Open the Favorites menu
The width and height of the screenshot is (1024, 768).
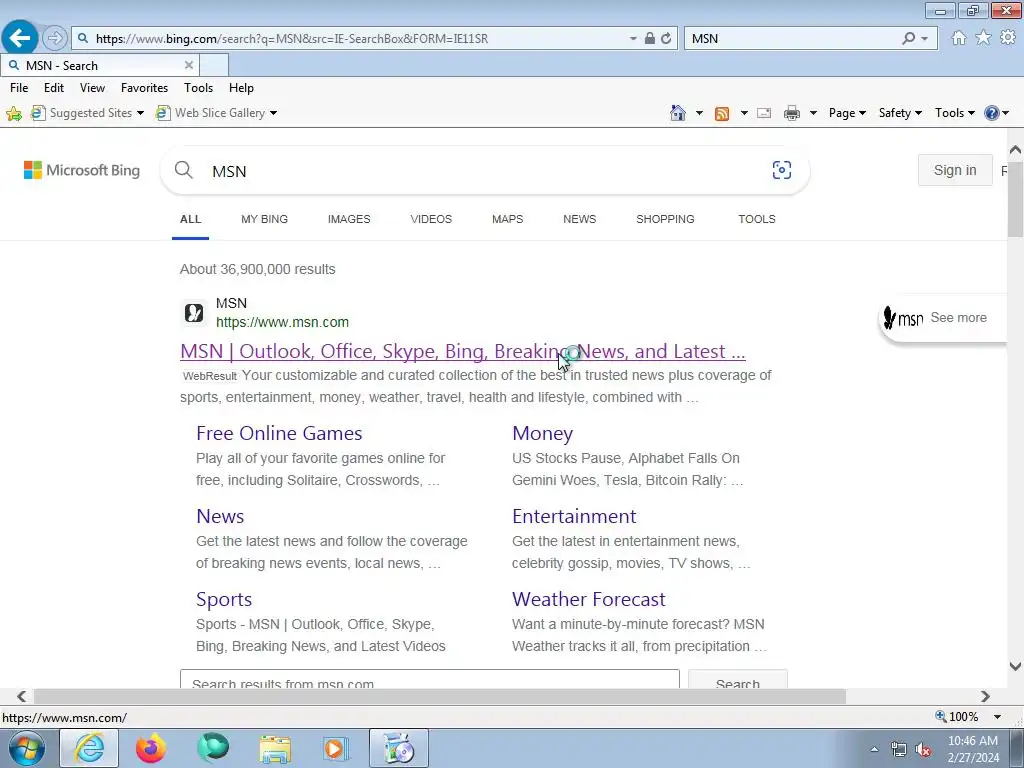[144, 88]
